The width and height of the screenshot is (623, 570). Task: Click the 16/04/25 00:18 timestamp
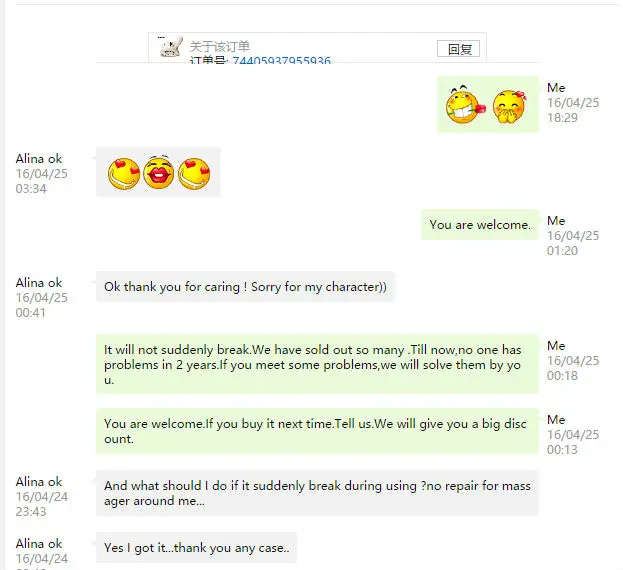coord(573,368)
